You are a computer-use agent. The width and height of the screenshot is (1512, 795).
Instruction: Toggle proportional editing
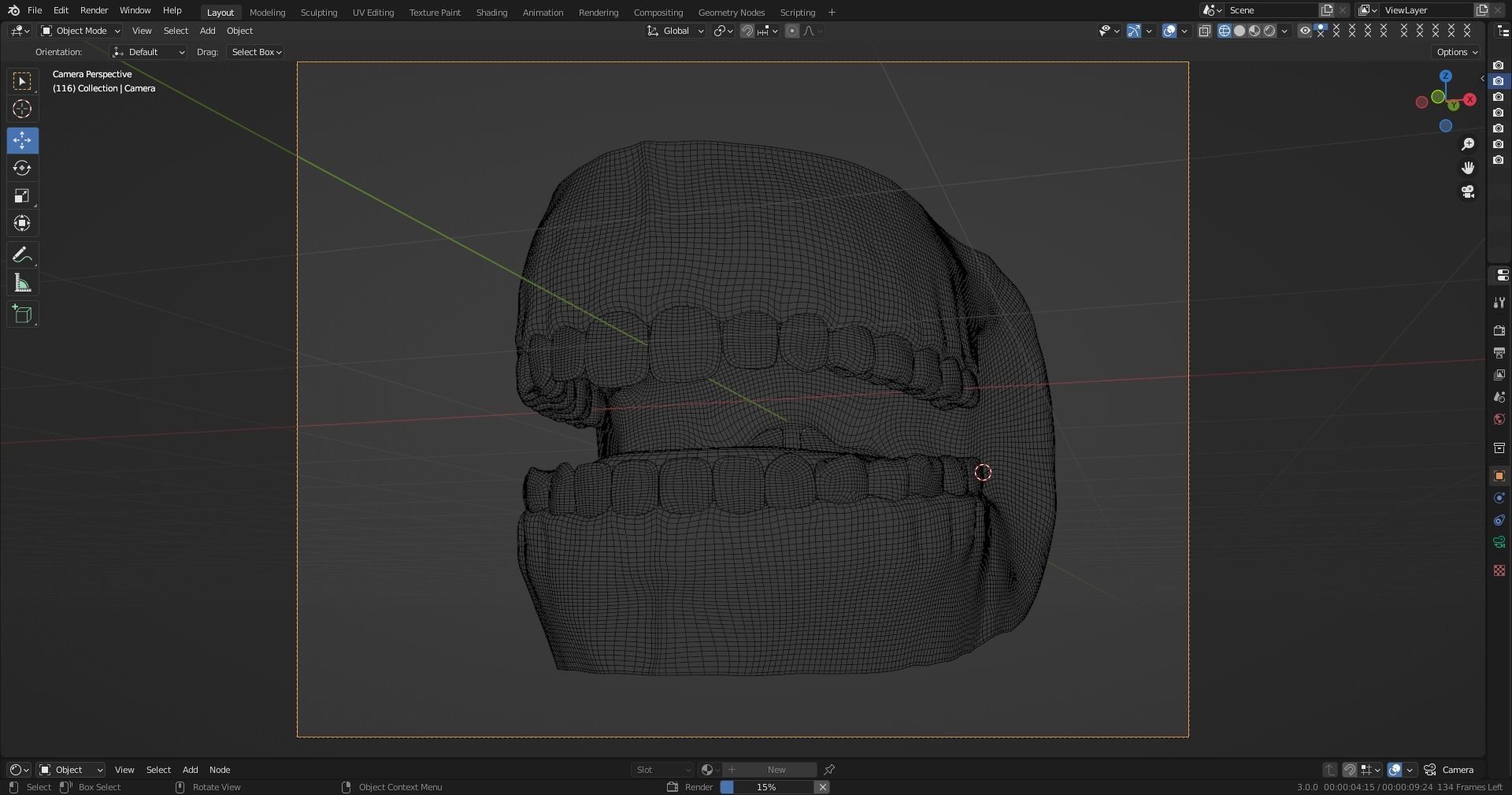[x=792, y=31]
